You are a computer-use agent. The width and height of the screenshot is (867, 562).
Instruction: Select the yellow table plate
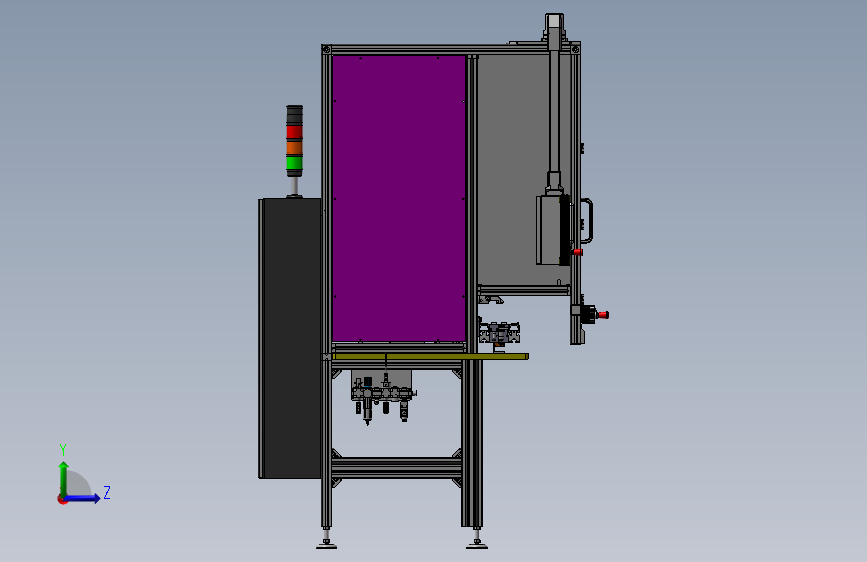coord(430,357)
